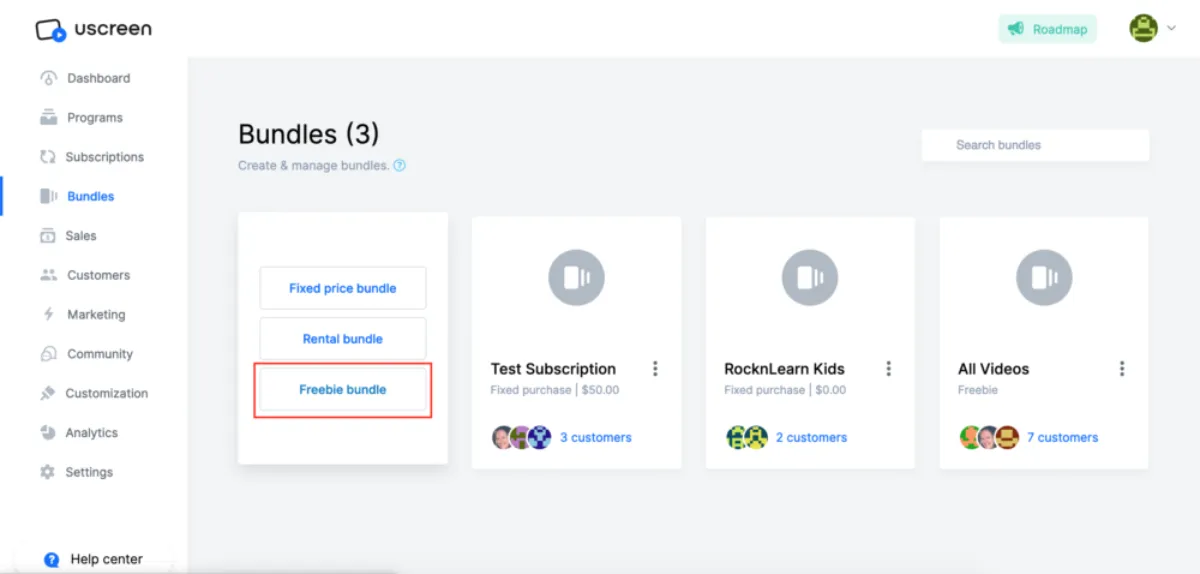Screen dimensions: 1200x574
Task: Click the Marketing lightning icon
Action: click(x=48, y=314)
